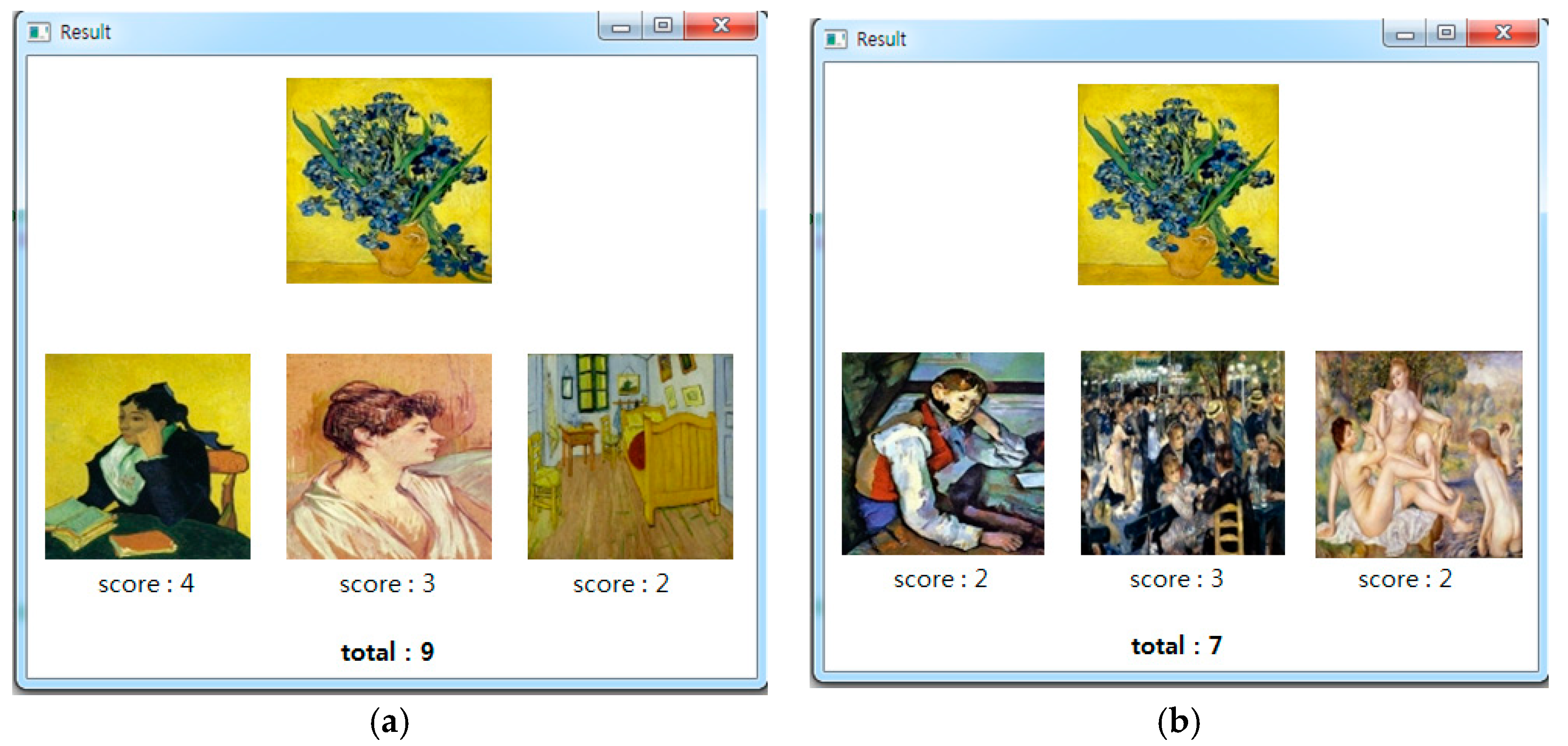Click the right Result window's app icon
1568x746 pixels.
click(836, 40)
